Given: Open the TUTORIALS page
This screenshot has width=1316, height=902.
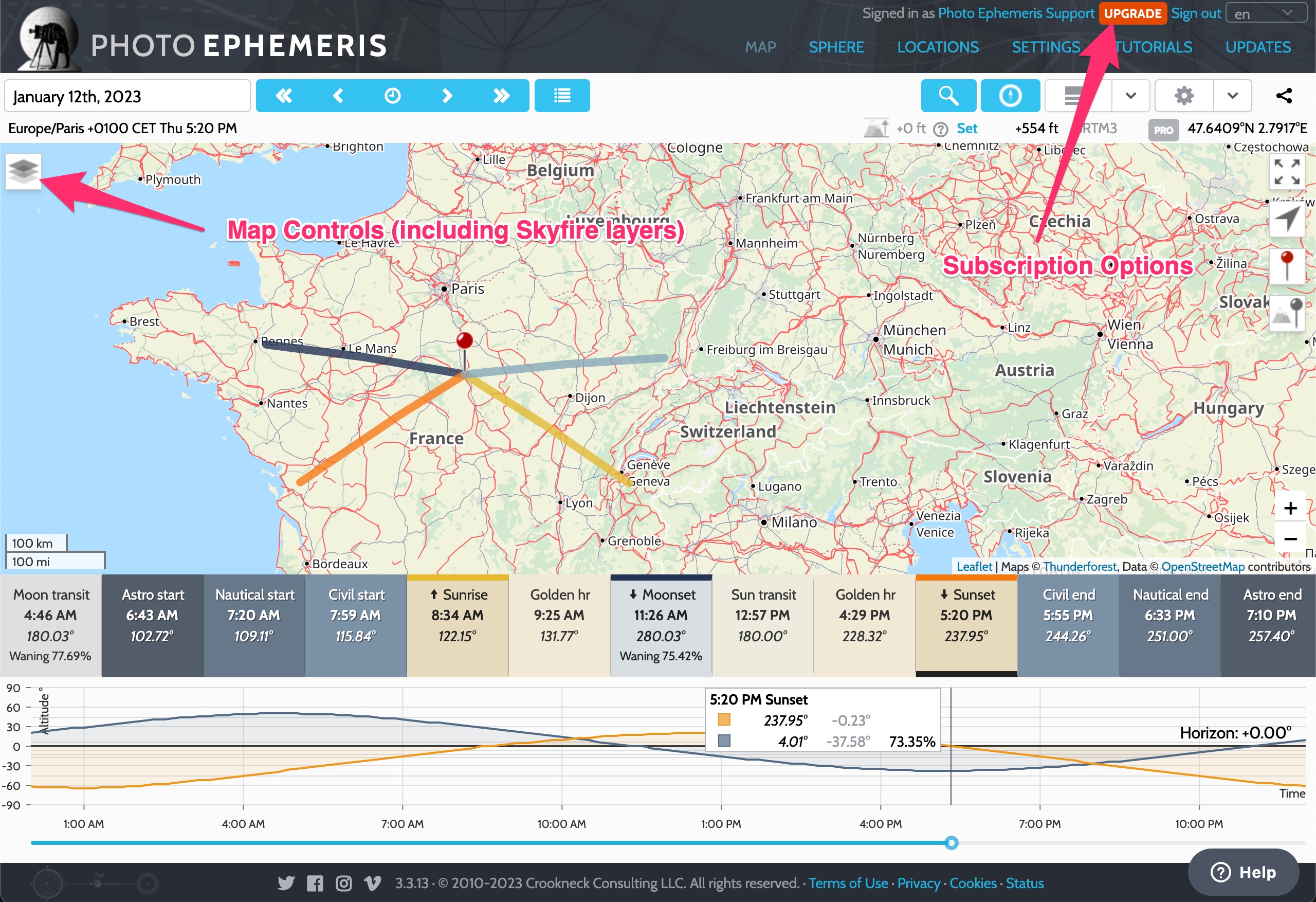Looking at the screenshot, I should [1153, 47].
